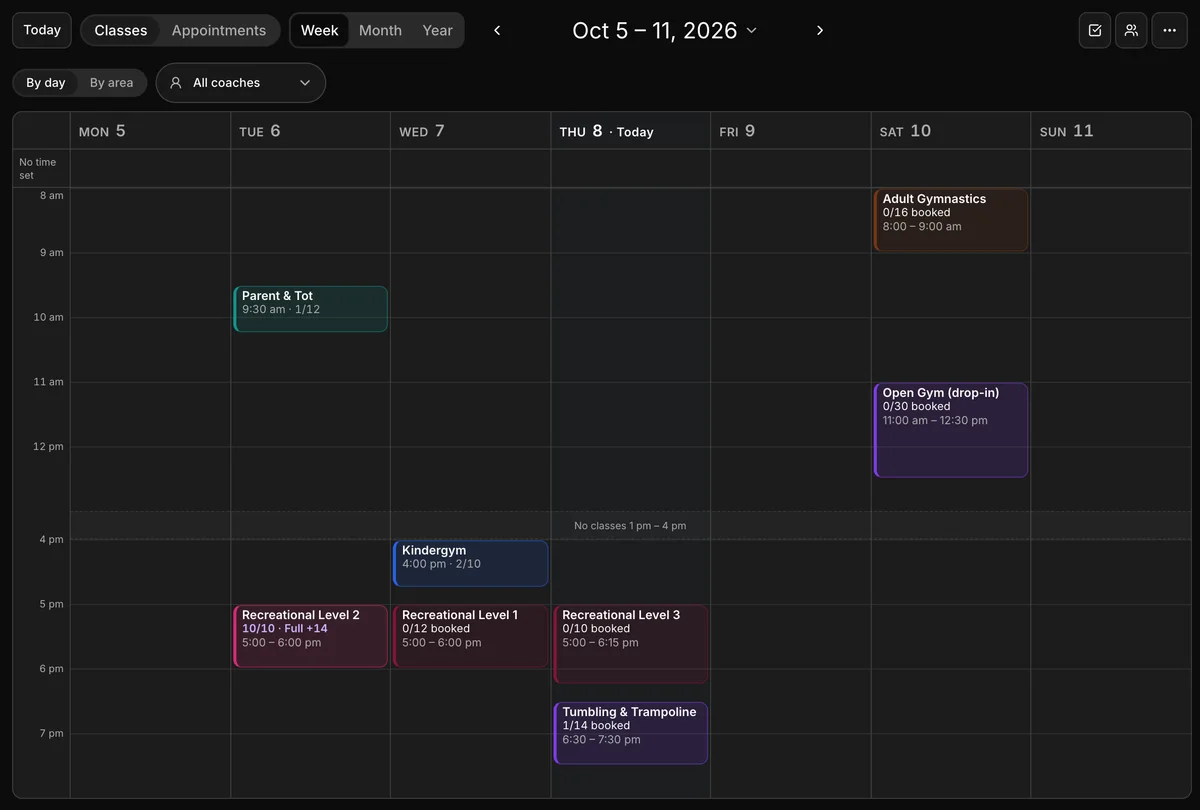Open the Parent & Tot class
The image size is (1200, 810).
click(x=311, y=309)
